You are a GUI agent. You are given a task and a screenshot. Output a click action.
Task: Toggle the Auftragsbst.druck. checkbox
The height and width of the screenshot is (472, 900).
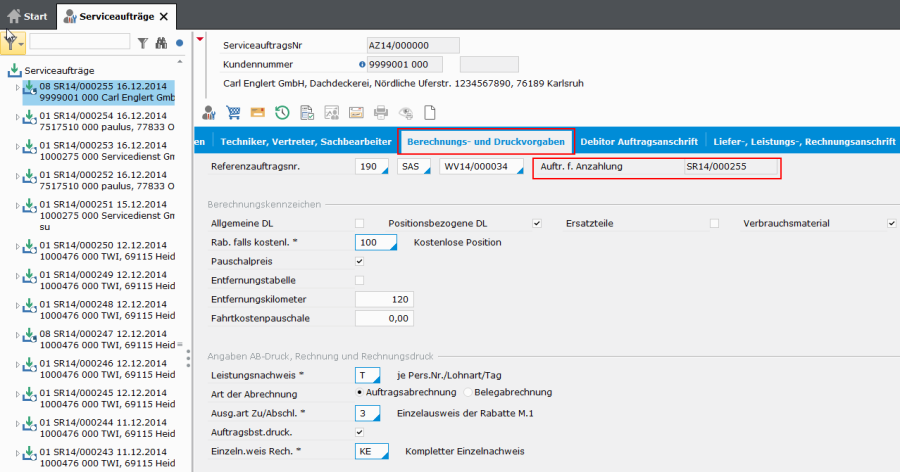point(359,432)
